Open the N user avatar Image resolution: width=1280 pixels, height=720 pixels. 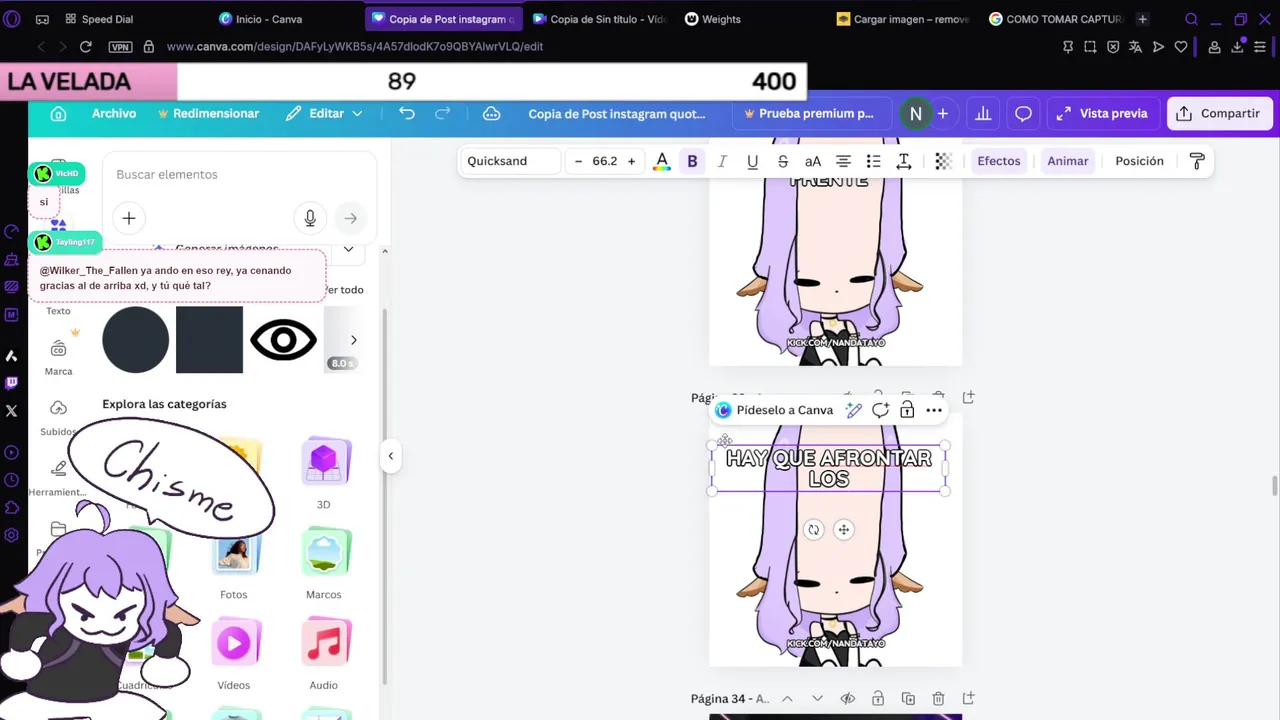pyautogui.click(x=915, y=114)
